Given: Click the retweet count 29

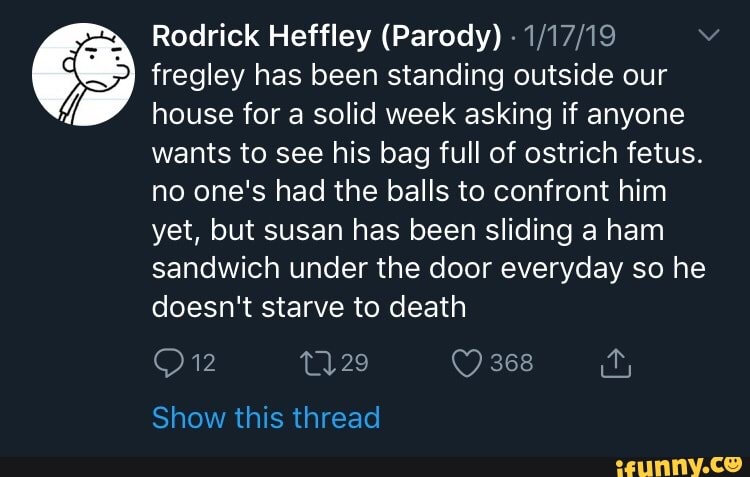Looking at the screenshot, I should 355,364.
